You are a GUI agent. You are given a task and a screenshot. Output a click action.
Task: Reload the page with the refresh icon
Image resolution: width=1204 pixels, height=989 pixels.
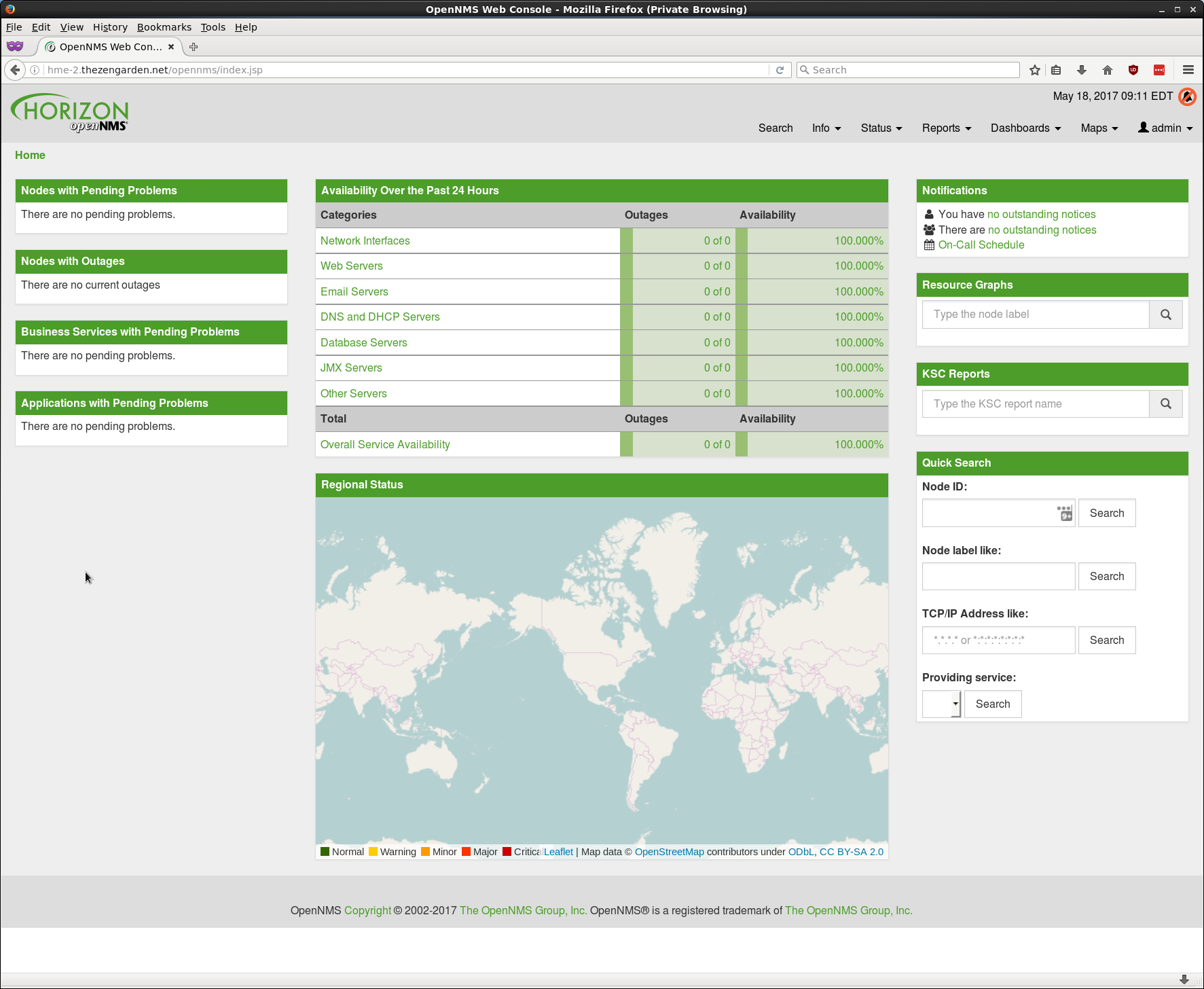(x=780, y=70)
